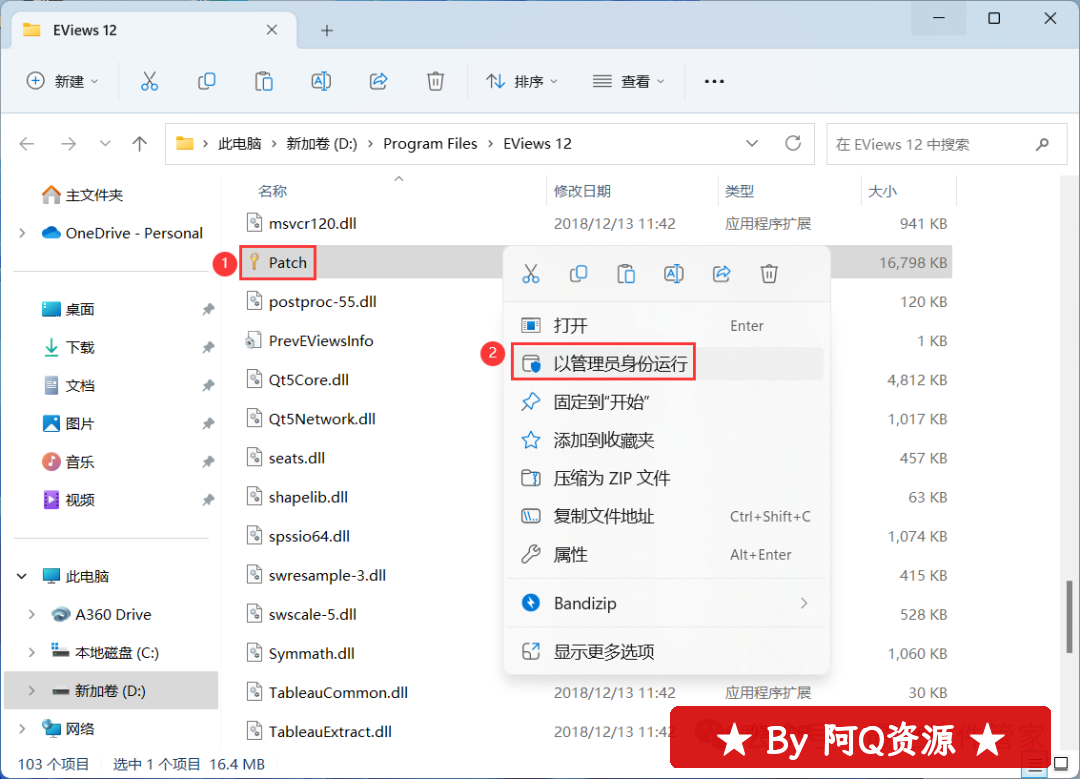Sort files by the 修改日期 column header

click(582, 191)
